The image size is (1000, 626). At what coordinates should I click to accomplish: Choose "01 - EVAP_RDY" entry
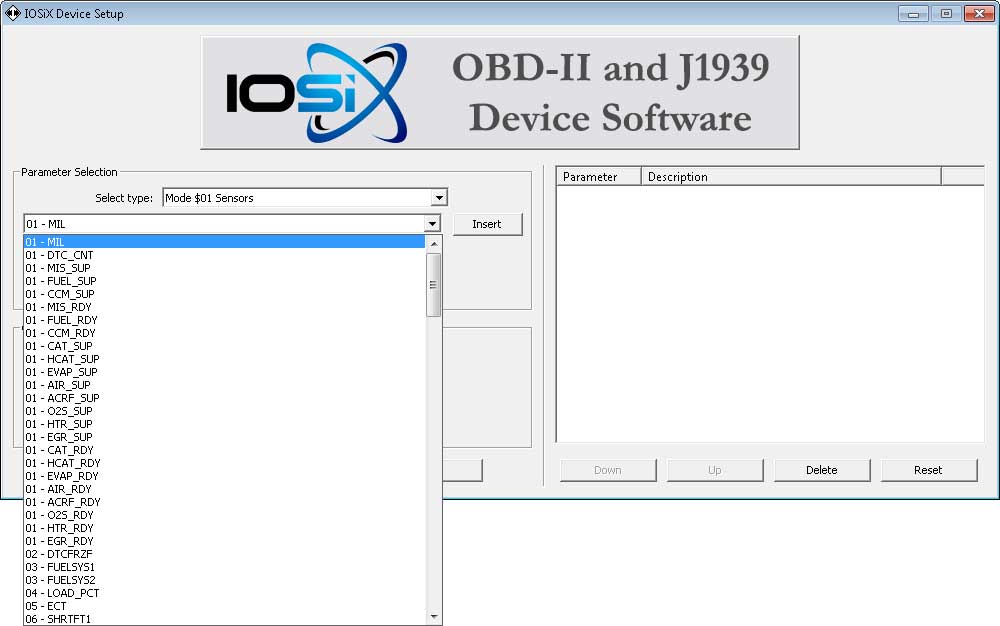click(x=224, y=476)
